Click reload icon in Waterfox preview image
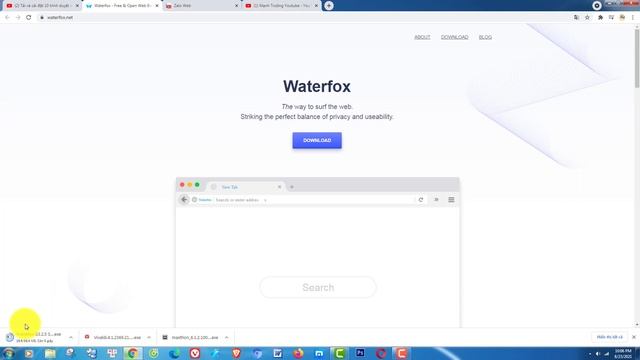640x360 pixels. pyautogui.click(x=421, y=200)
